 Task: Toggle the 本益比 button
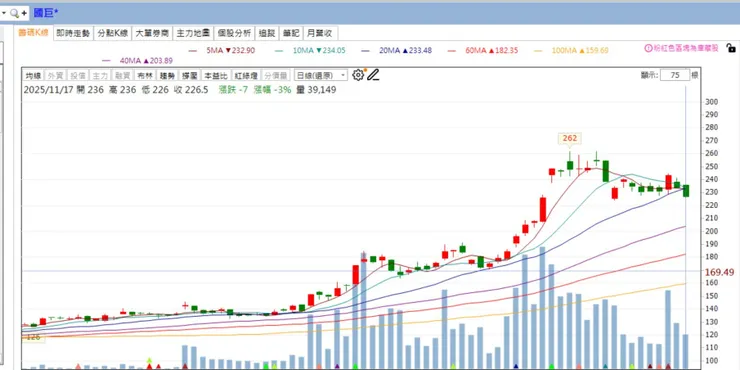pos(216,76)
